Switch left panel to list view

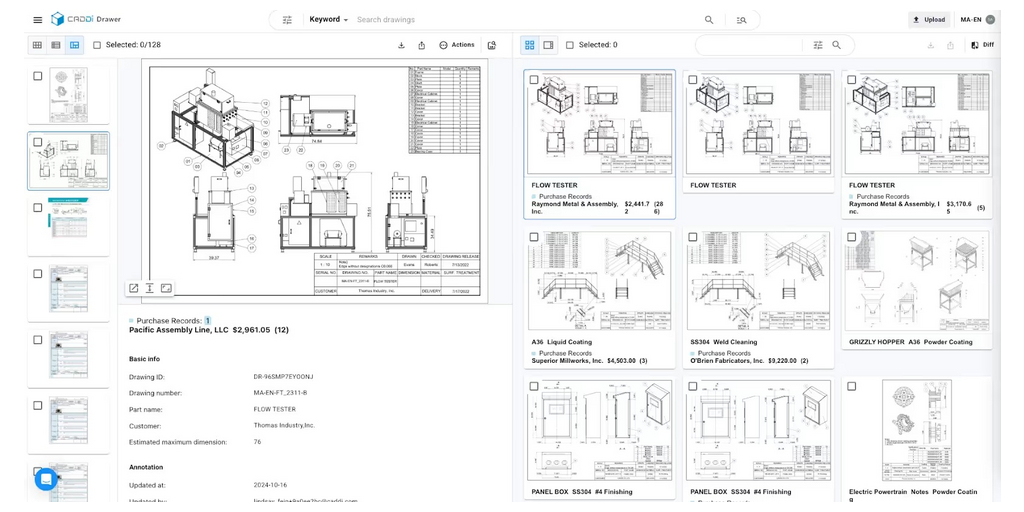pos(56,45)
